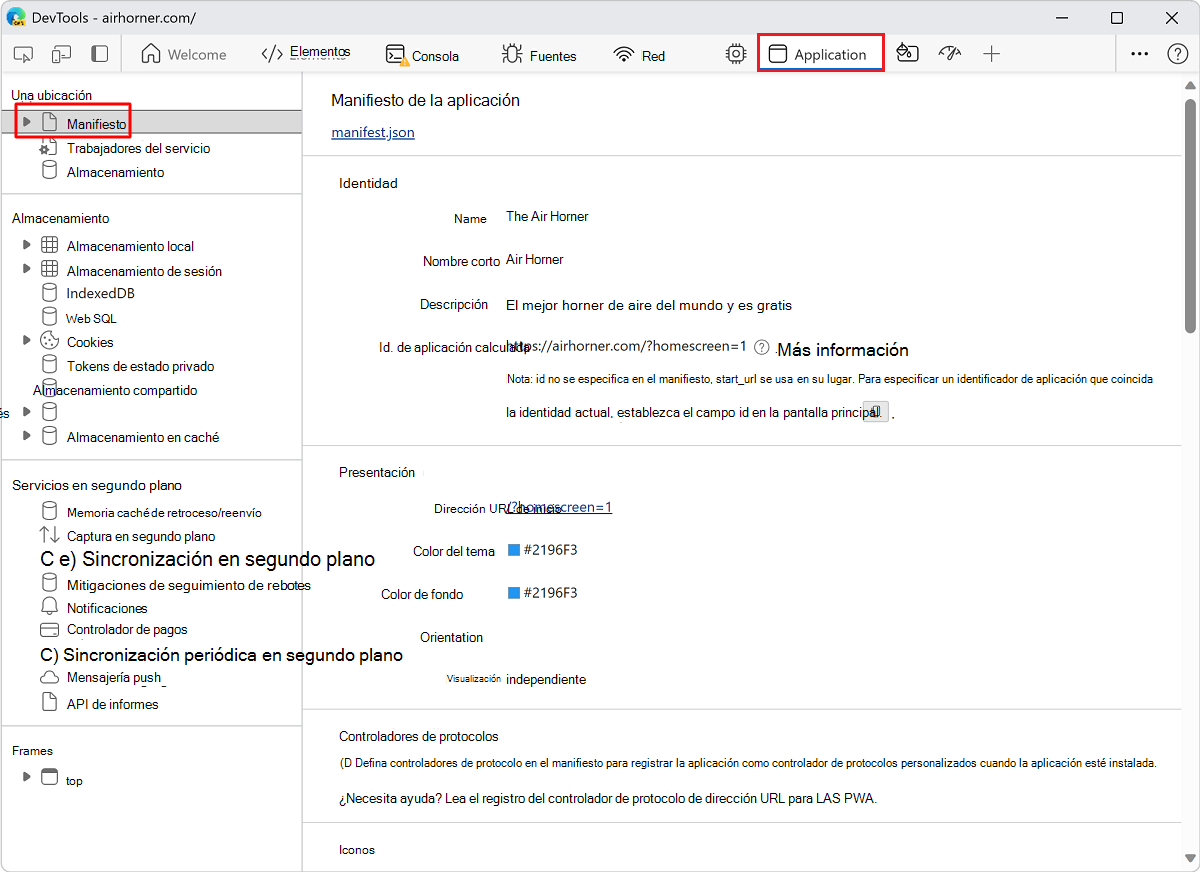
Task: Open the Más información link
Action: (x=843, y=350)
